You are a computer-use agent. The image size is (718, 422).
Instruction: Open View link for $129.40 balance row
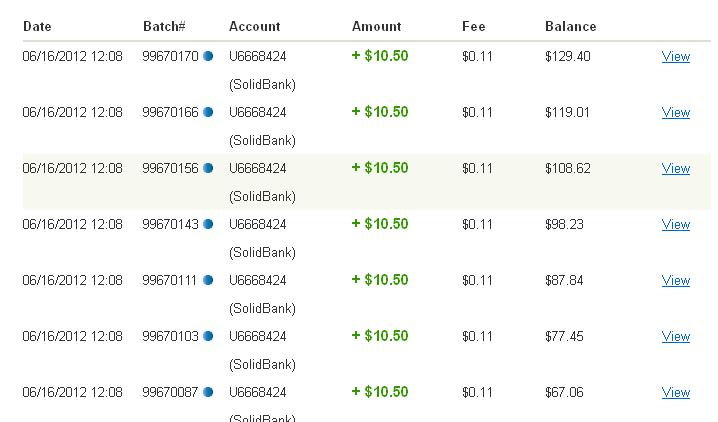pos(676,57)
